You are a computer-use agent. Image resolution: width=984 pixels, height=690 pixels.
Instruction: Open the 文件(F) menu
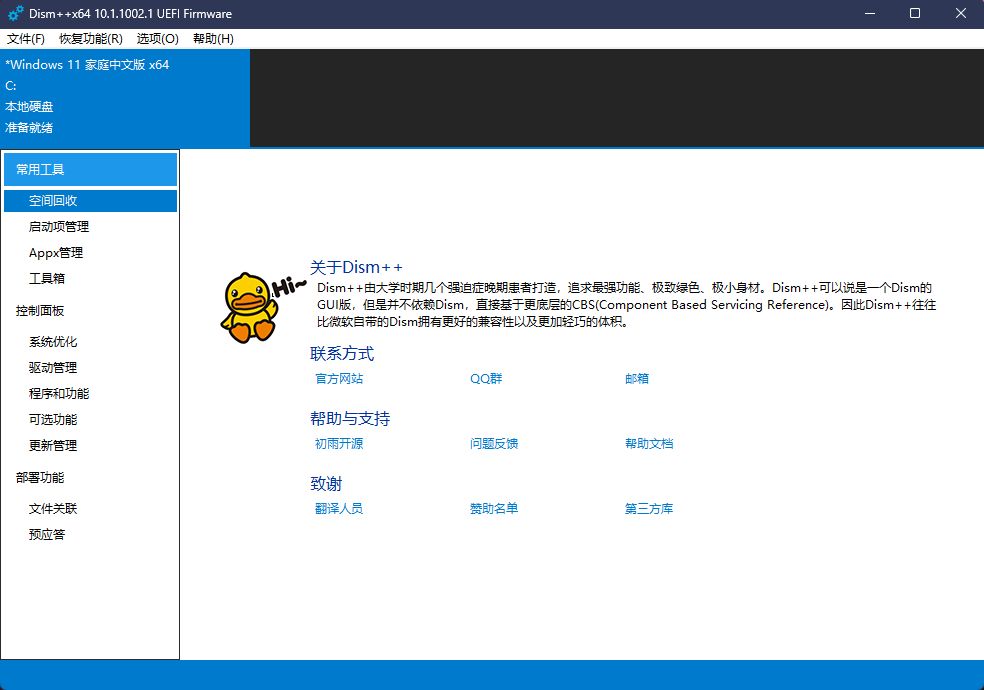click(26, 39)
